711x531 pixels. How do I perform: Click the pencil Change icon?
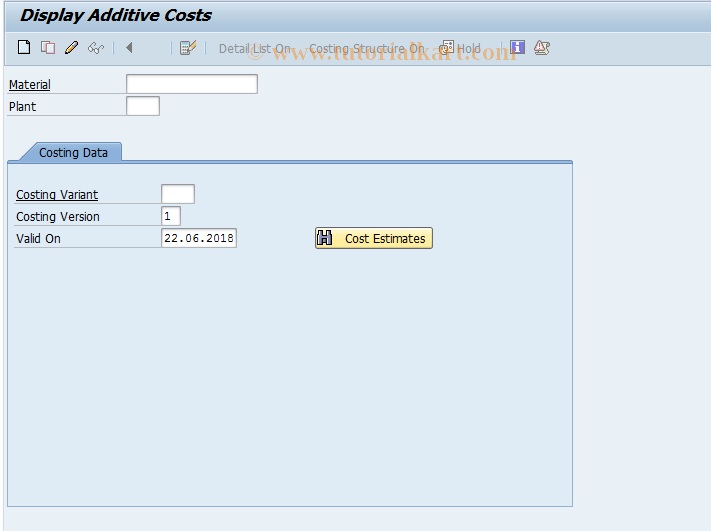pyautogui.click(x=72, y=47)
